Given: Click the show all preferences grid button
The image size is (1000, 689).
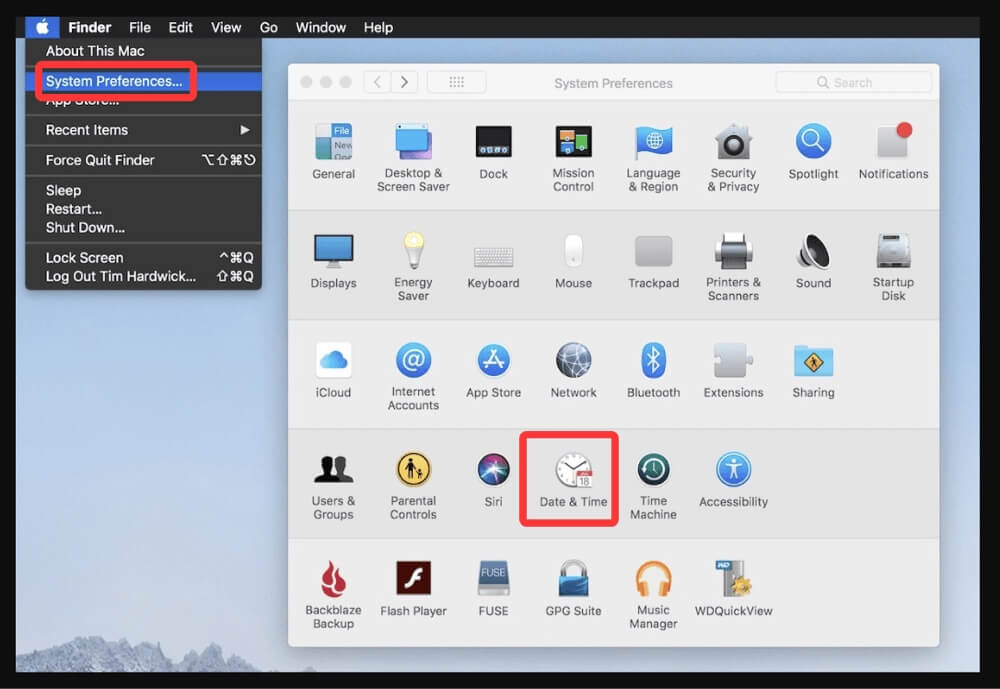Looking at the screenshot, I should [457, 82].
